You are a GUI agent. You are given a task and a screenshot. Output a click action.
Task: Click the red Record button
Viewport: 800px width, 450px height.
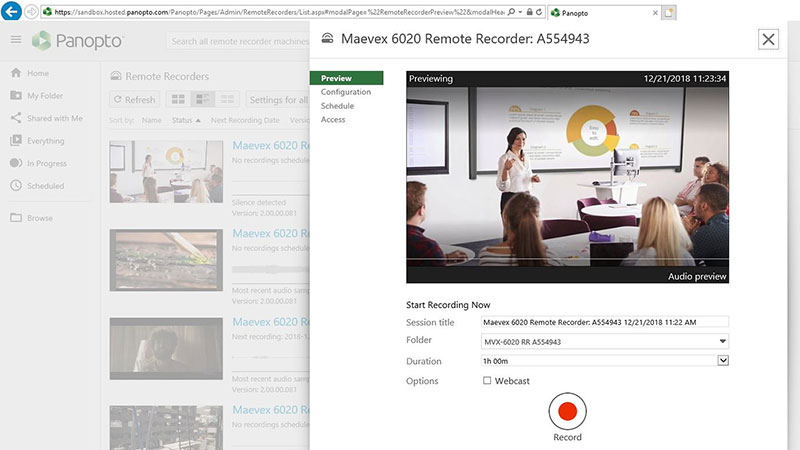click(567, 411)
